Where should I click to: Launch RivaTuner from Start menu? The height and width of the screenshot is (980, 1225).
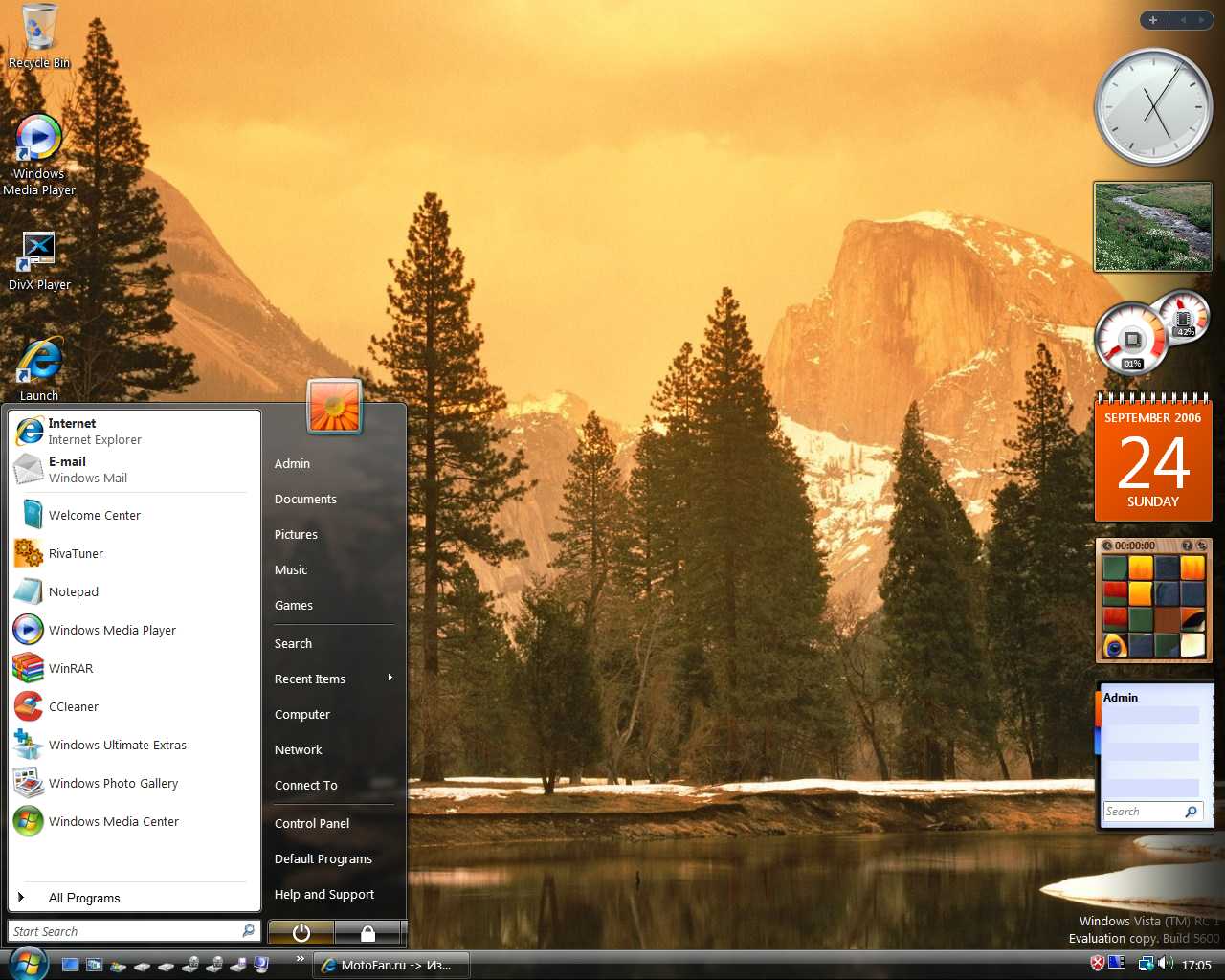point(136,554)
